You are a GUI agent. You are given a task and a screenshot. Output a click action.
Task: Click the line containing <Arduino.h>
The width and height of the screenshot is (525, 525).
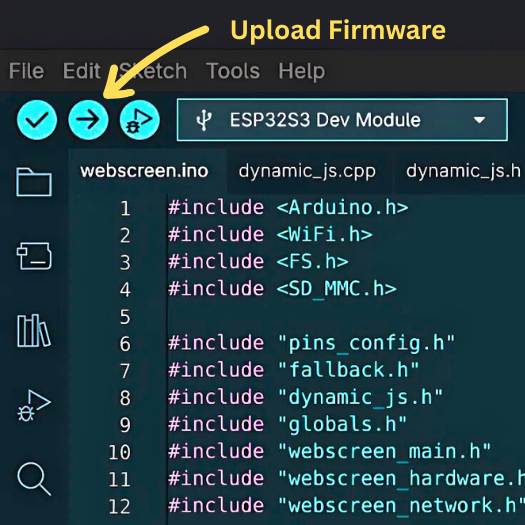pyautogui.click(x=288, y=208)
